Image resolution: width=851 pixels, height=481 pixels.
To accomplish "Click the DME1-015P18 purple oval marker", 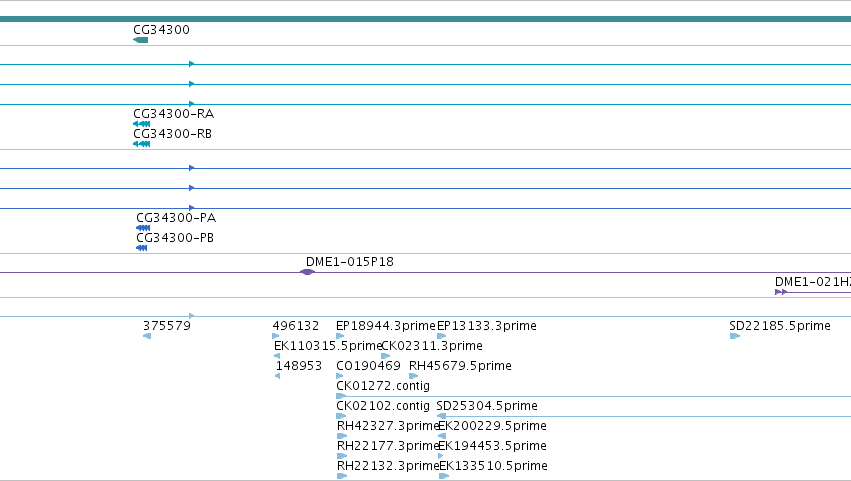I will coord(307,272).
